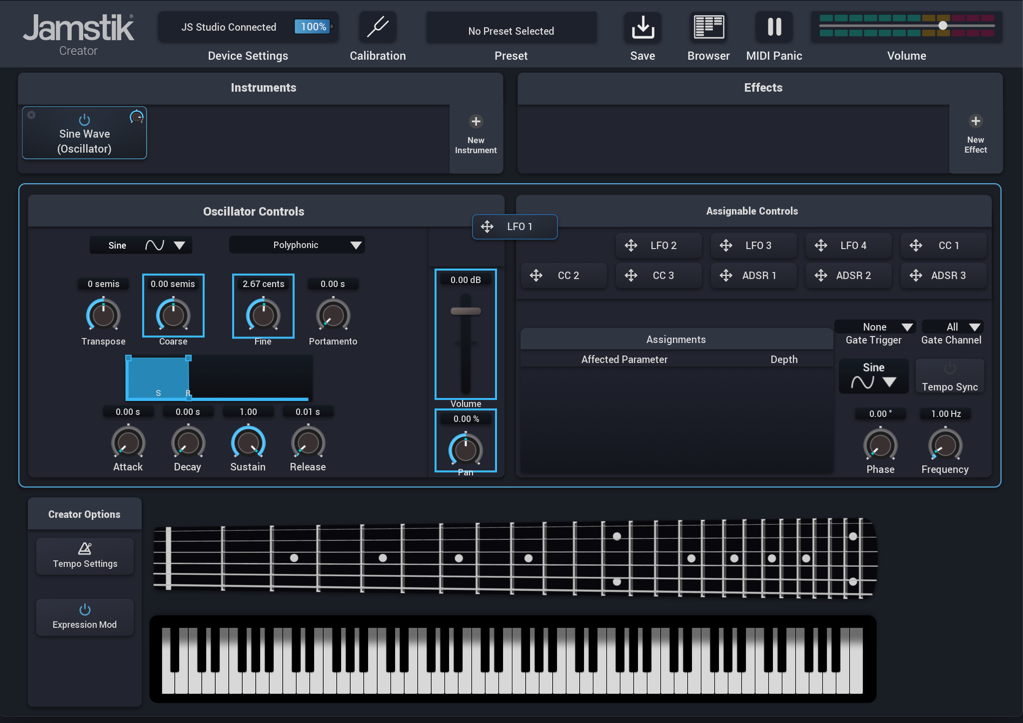Click the Tempo Settings button label

tap(85, 564)
